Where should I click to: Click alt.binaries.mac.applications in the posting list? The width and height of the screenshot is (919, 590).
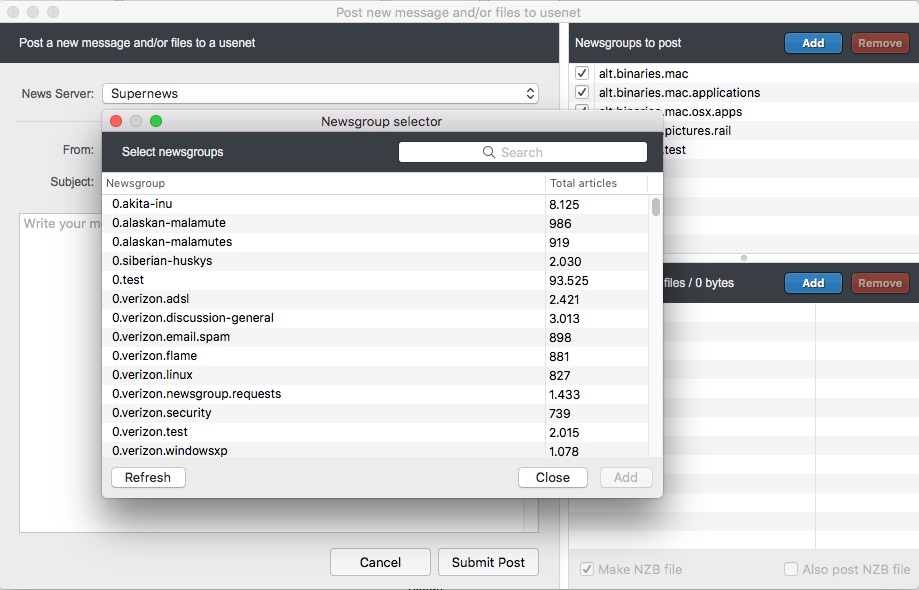[x=679, y=93]
